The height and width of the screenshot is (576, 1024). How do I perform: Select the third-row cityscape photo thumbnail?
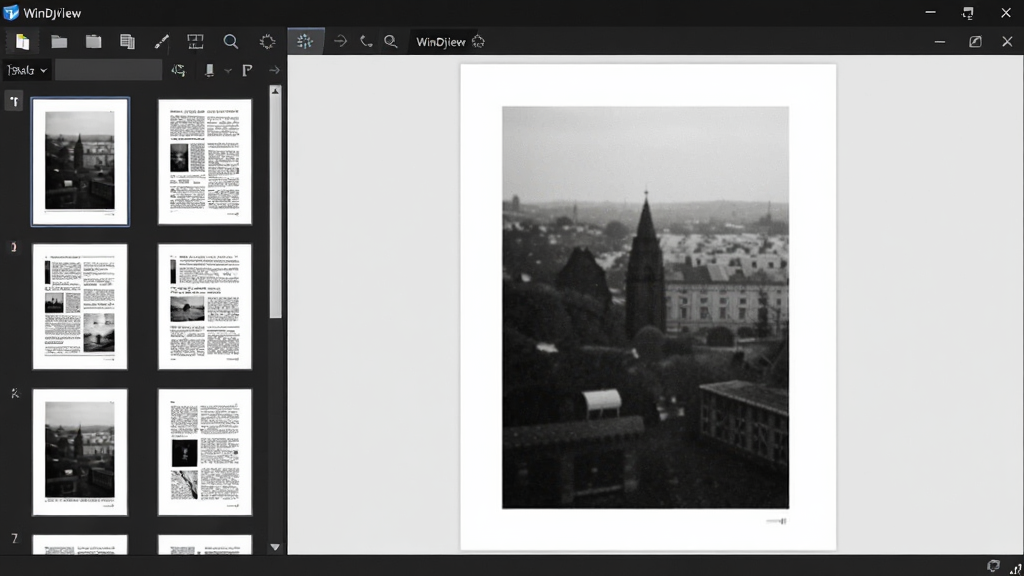tap(80, 452)
